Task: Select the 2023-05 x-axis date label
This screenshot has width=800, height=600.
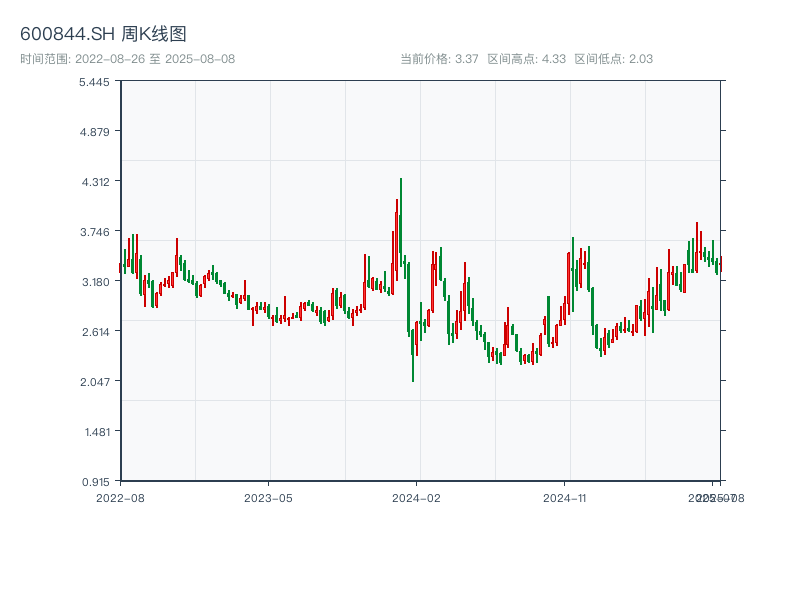Action: [268, 497]
